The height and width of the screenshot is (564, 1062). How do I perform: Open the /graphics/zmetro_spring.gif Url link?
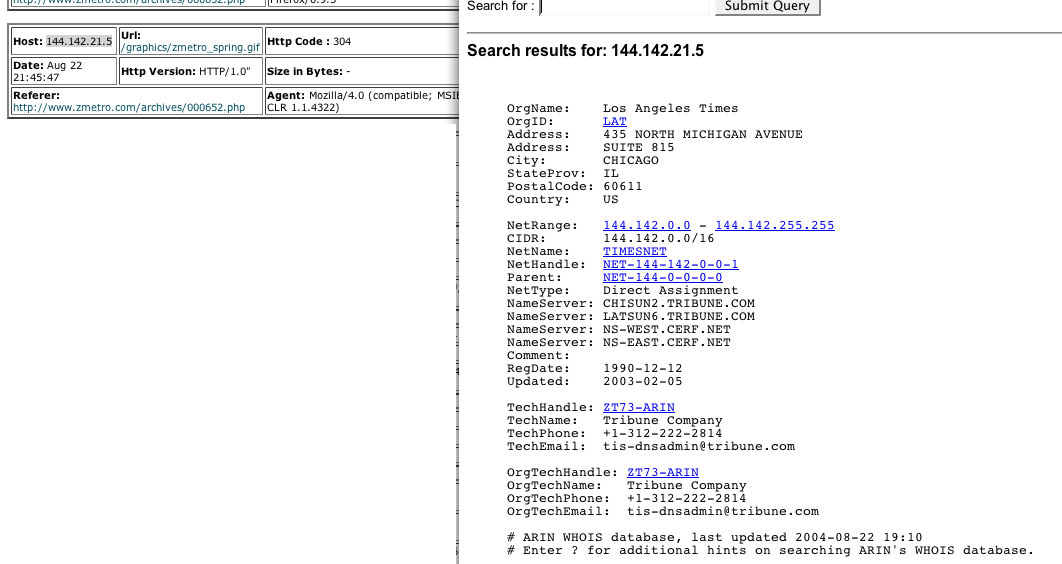(x=190, y=47)
